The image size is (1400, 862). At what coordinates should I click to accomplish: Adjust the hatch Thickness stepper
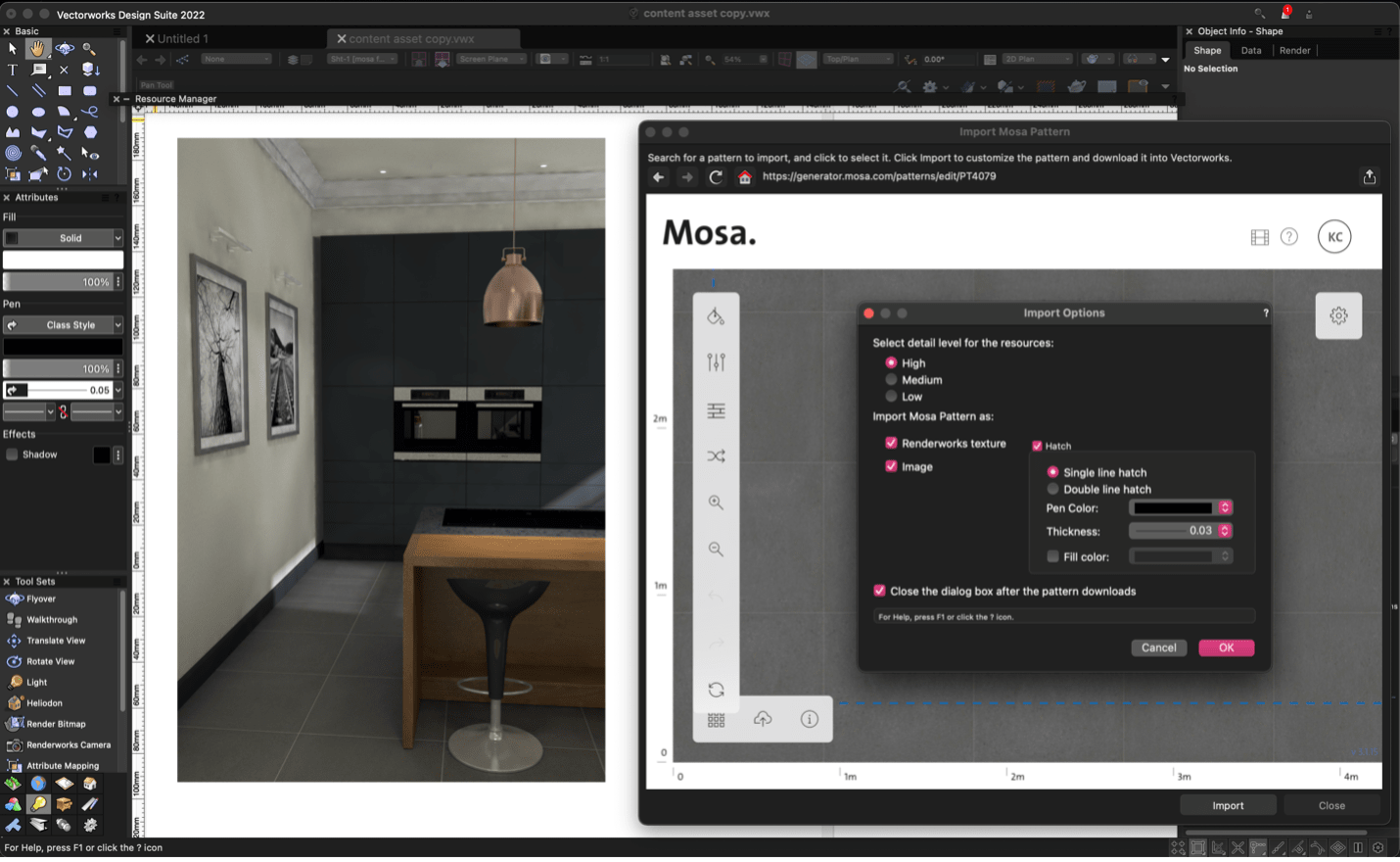1225,531
